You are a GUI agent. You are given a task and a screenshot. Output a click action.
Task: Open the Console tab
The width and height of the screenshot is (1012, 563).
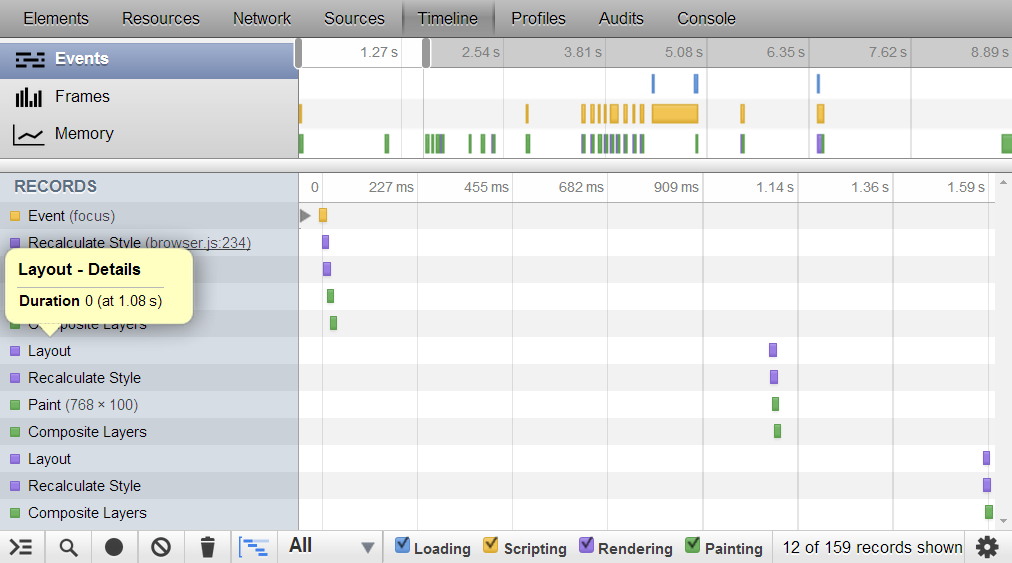pos(706,18)
